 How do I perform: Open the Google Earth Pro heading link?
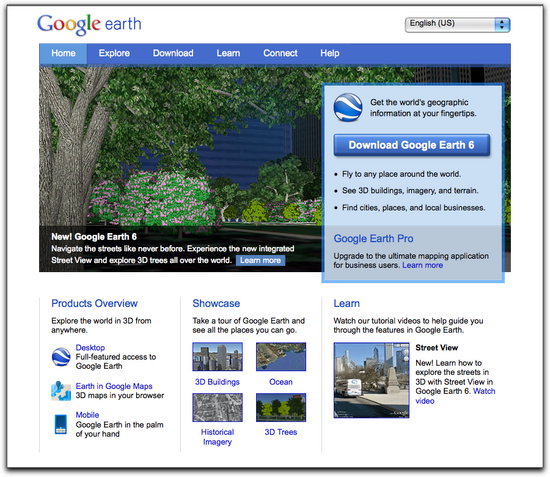coord(373,238)
